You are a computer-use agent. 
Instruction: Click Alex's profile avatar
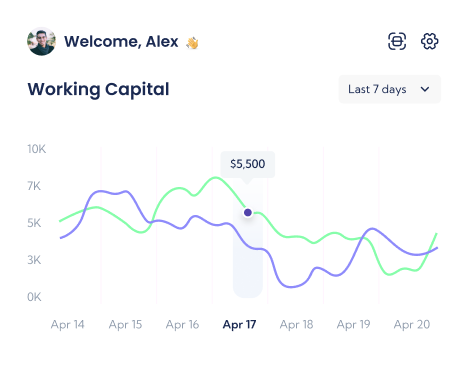(x=41, y=41)
